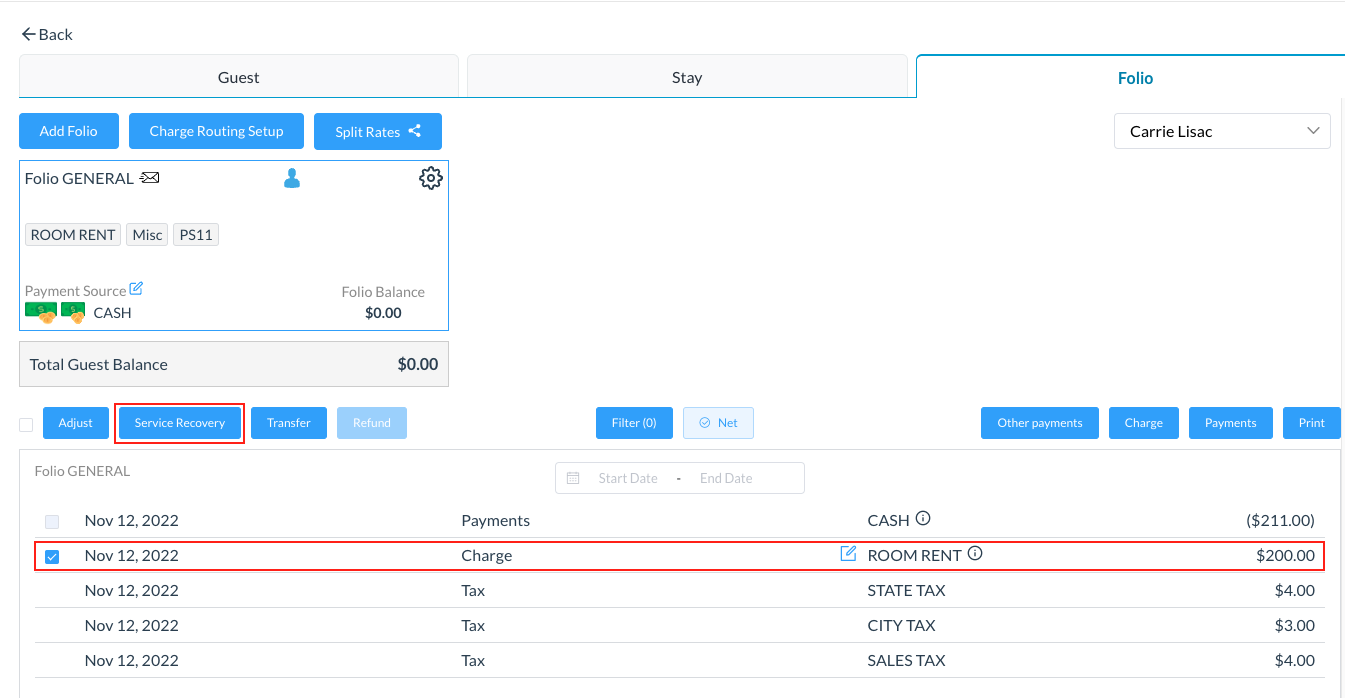Switch to the Stay tab
This screenshot has width=1345, height=698.
pyautogui.click(x=686, y=77)
